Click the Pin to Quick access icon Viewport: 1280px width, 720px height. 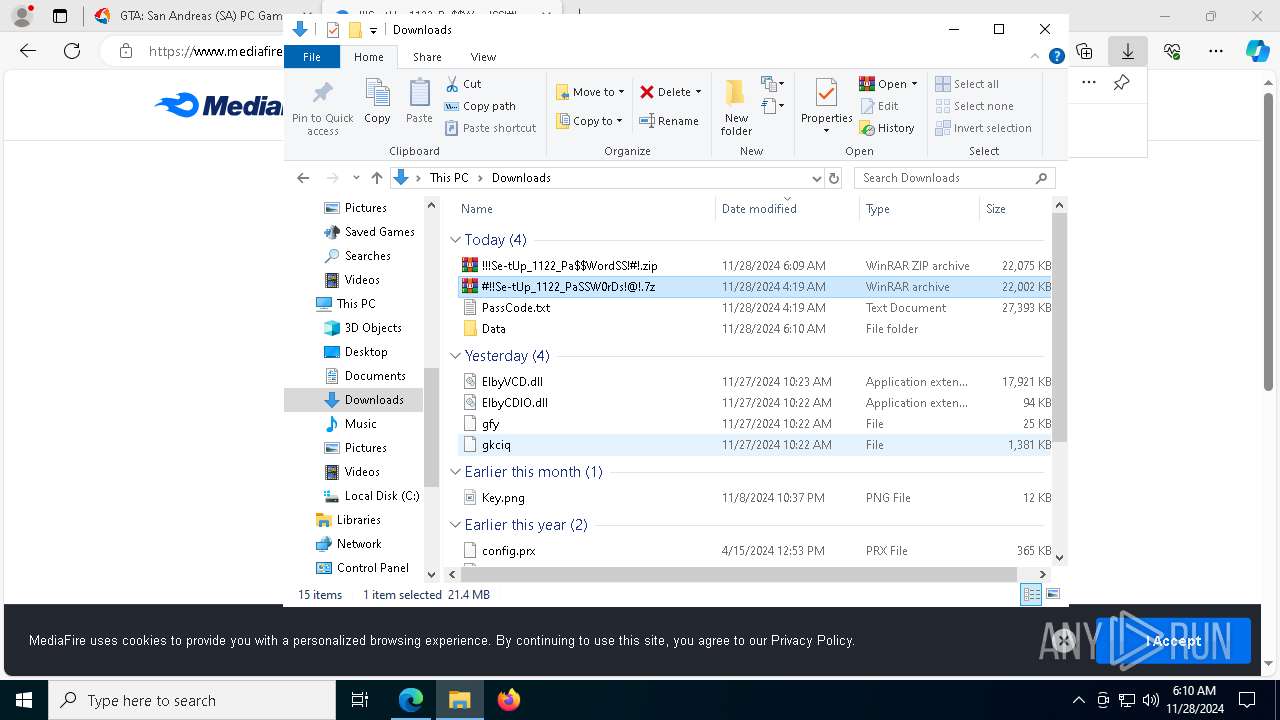[x=322, y=107]
